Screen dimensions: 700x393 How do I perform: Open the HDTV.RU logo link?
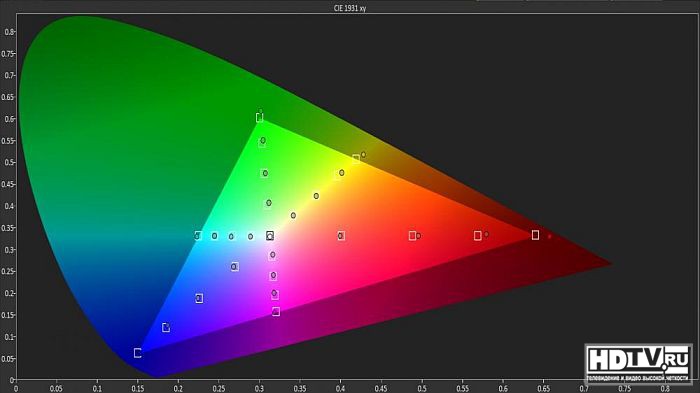(x=638, y=364)
